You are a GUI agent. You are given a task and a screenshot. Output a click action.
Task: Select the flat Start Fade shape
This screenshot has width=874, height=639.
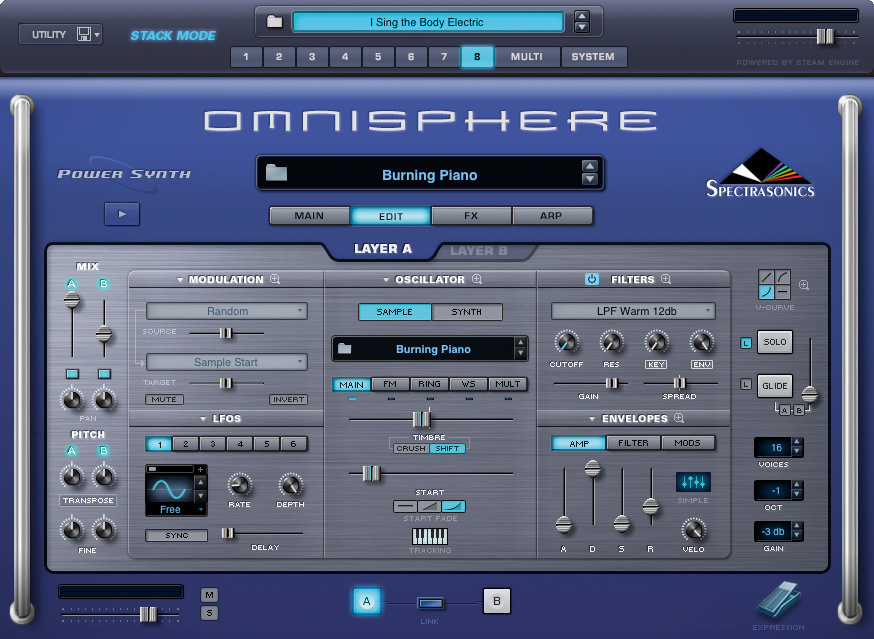(405, 506)
